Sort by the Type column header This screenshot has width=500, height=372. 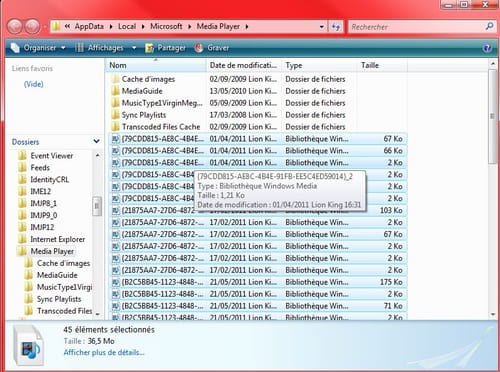coord(320,65)
